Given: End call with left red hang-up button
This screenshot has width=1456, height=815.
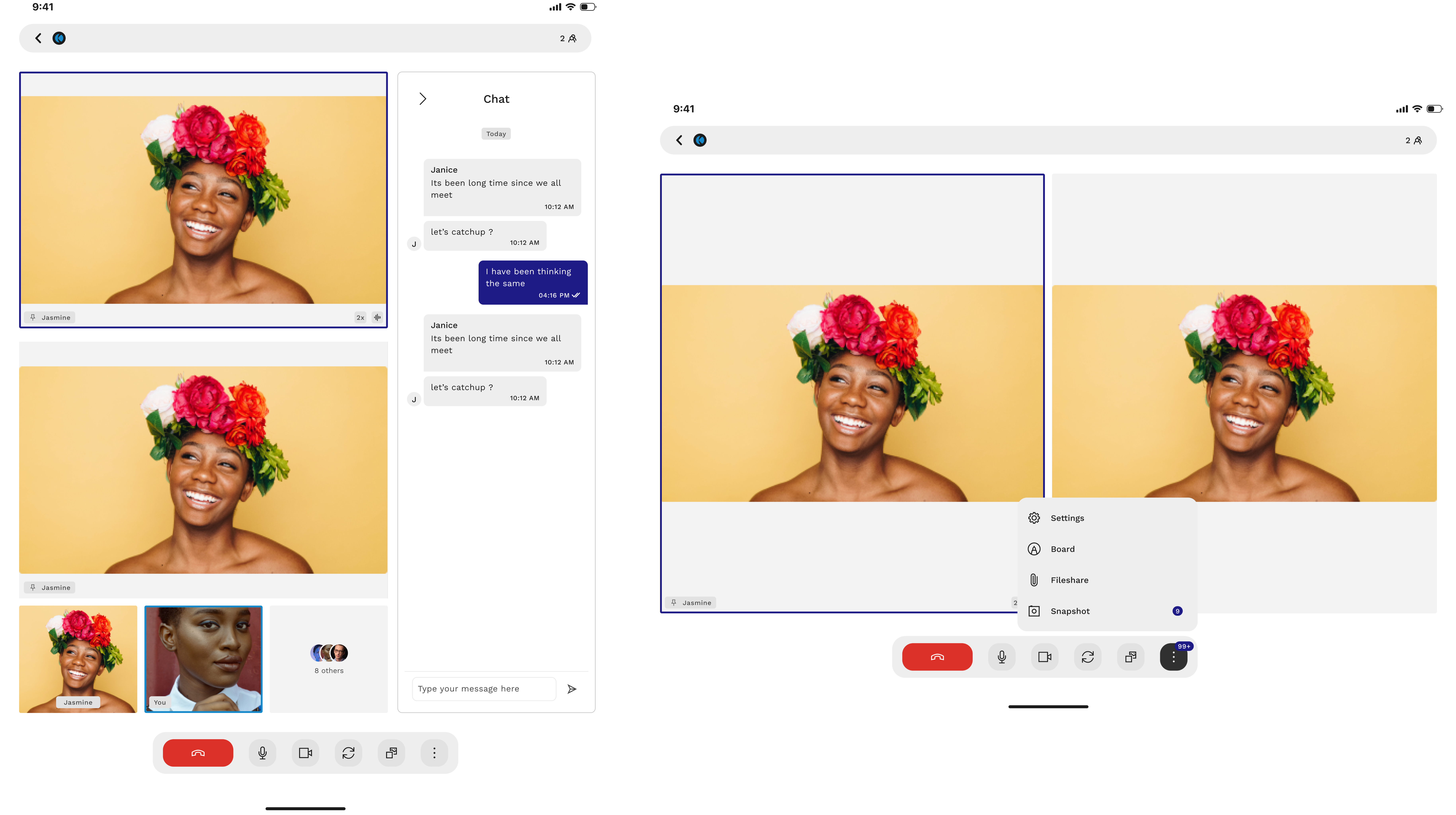Looking at the screenshot, I should coord(198,753).
